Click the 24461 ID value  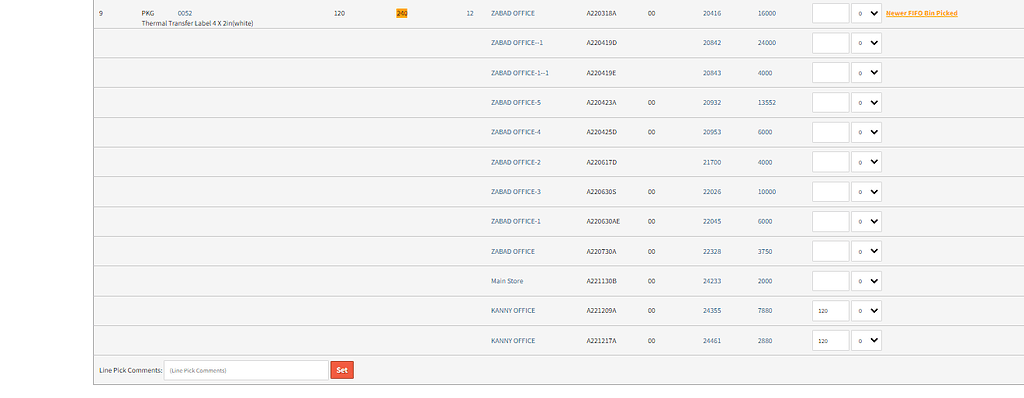coord(712,340)
